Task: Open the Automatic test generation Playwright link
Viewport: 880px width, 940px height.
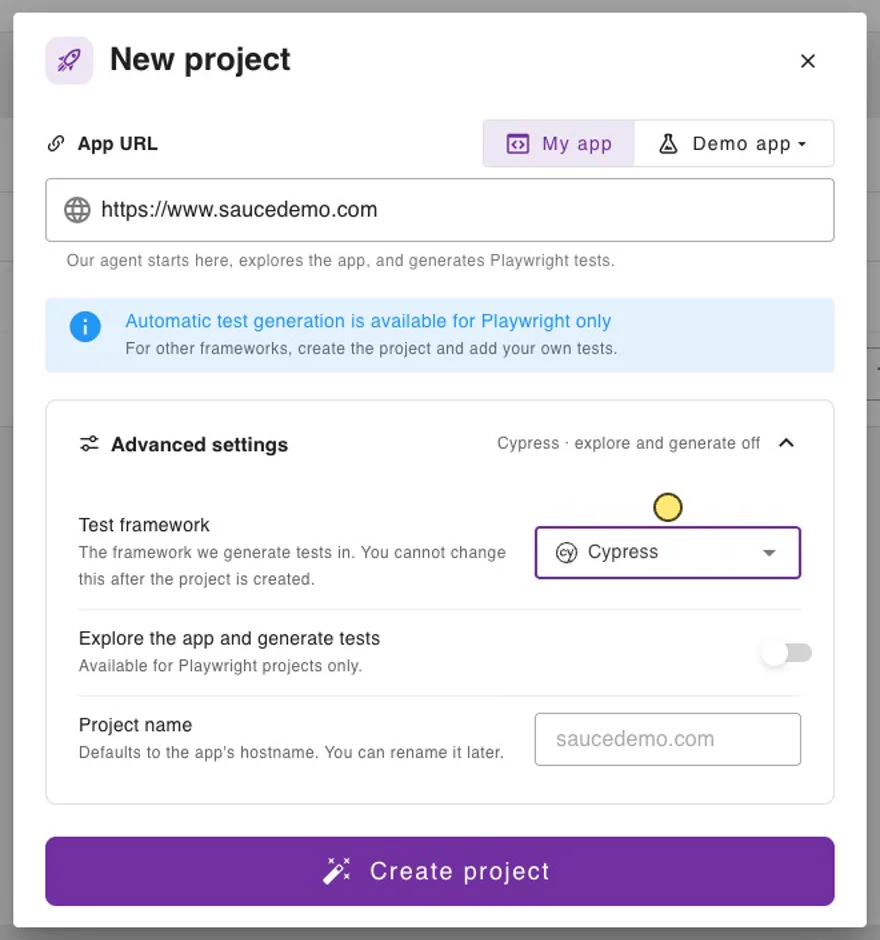Action: point(368,321)
